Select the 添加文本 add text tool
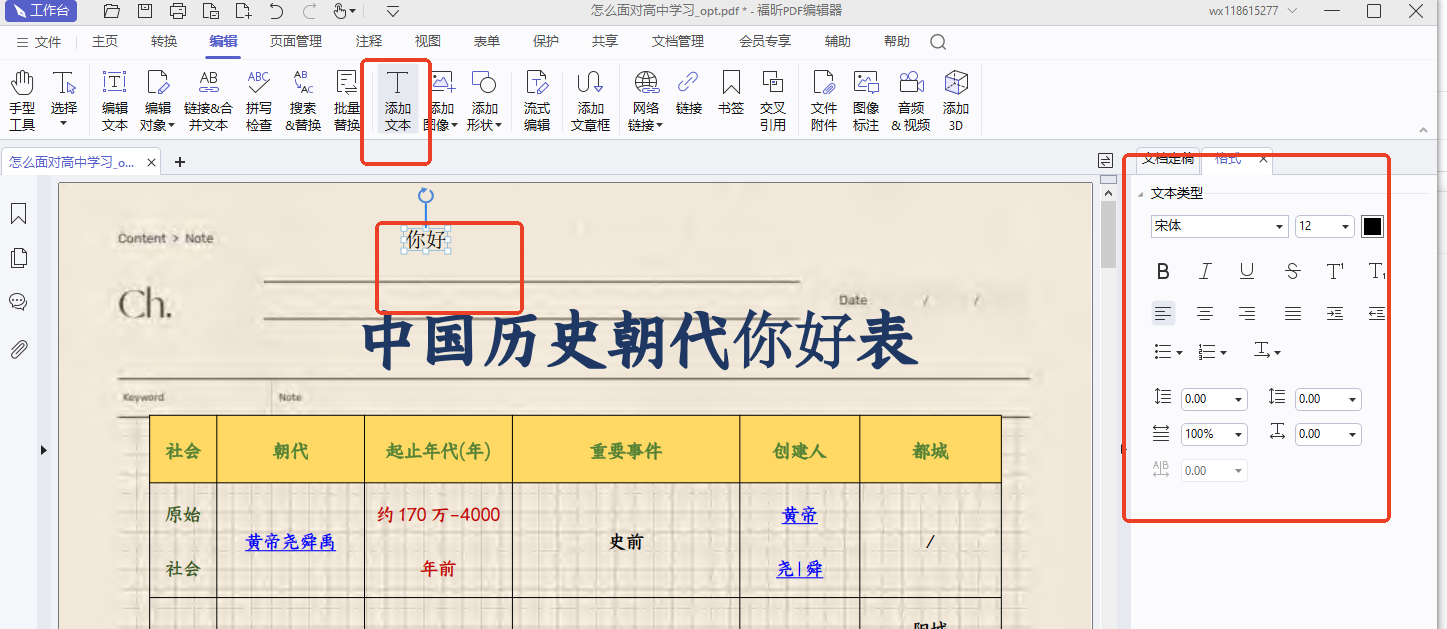Image resolution: width=1447 pixels, height=629 pixels. pyautogui.click(x=397, y=100)
